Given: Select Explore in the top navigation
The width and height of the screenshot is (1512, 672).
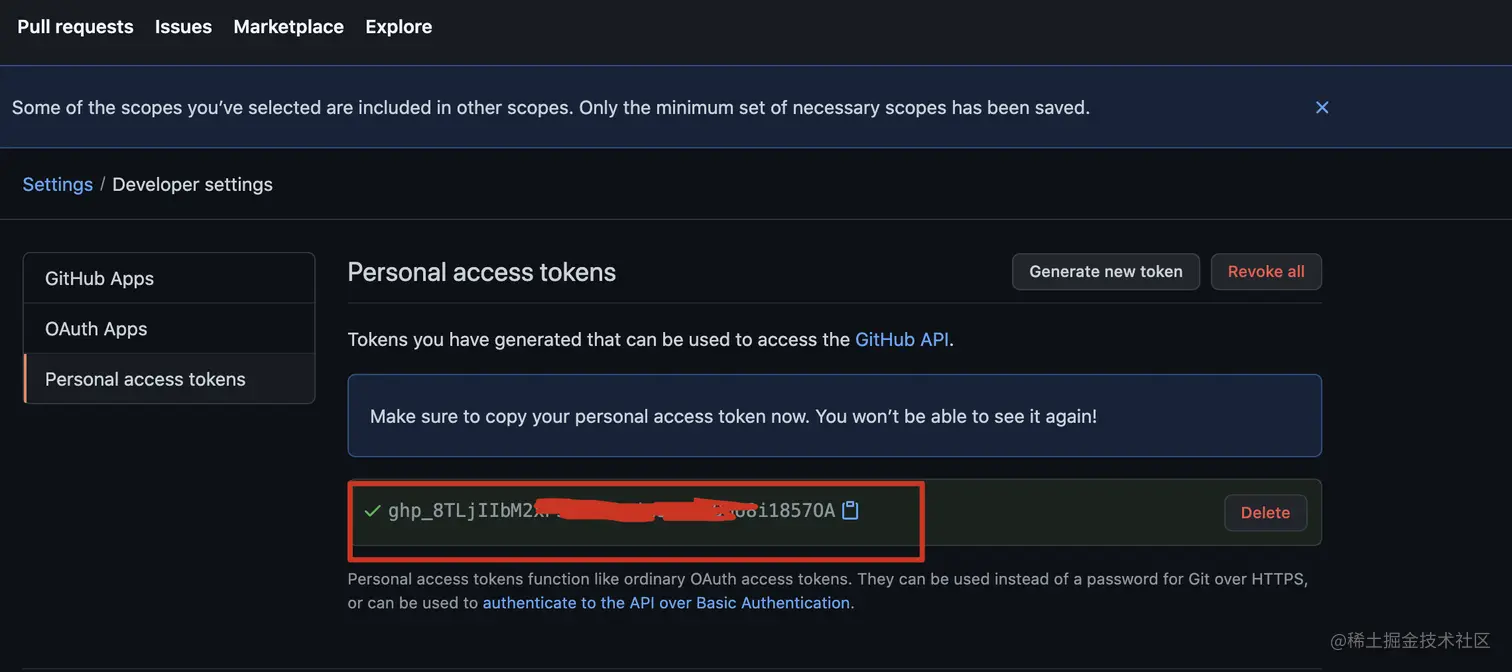Looking at the screenshot, I should pyautogui.click(x=399, y=27).
